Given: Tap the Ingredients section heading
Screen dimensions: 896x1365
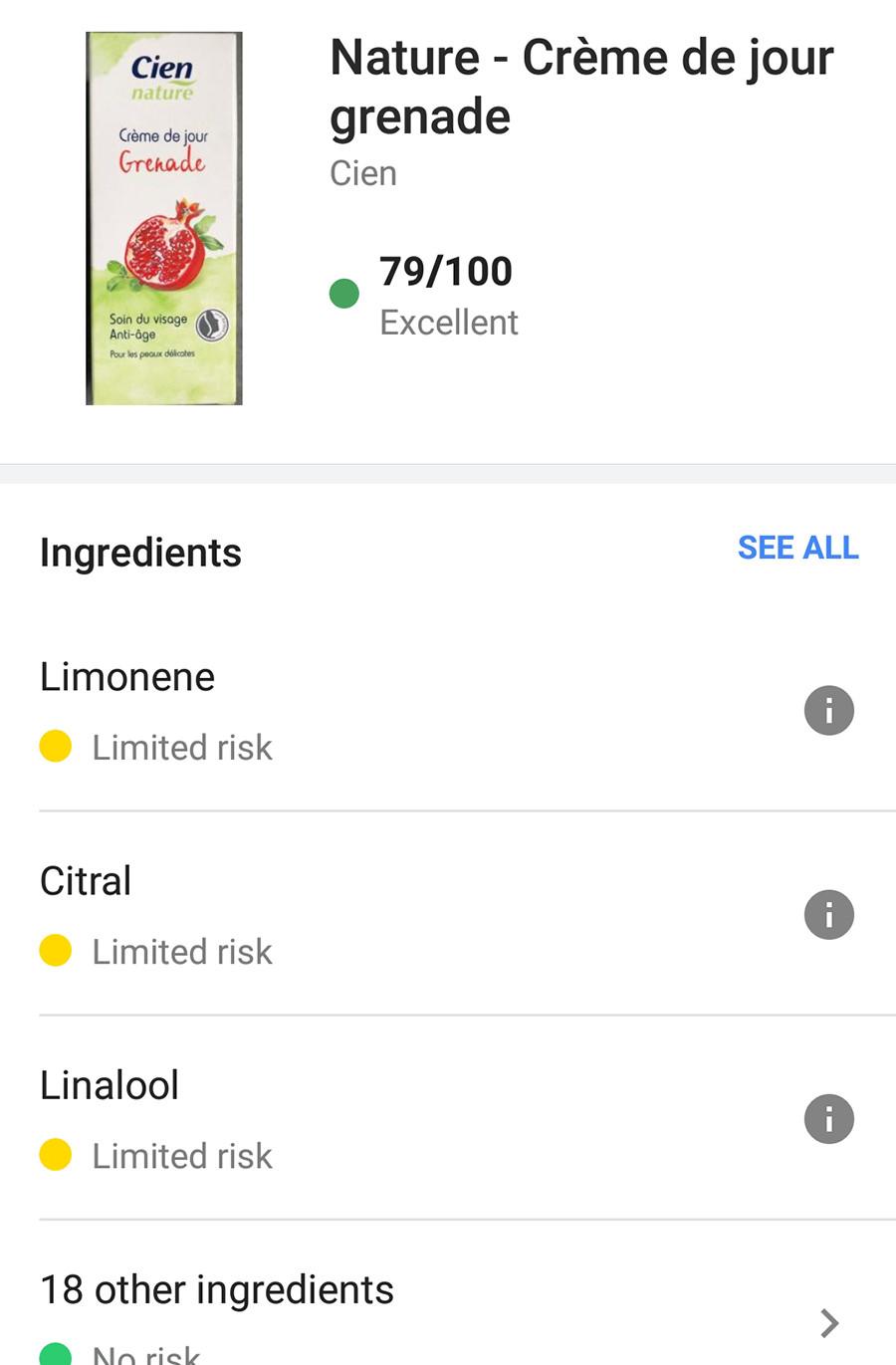Looking at the screenshot, I should point(140,553).
